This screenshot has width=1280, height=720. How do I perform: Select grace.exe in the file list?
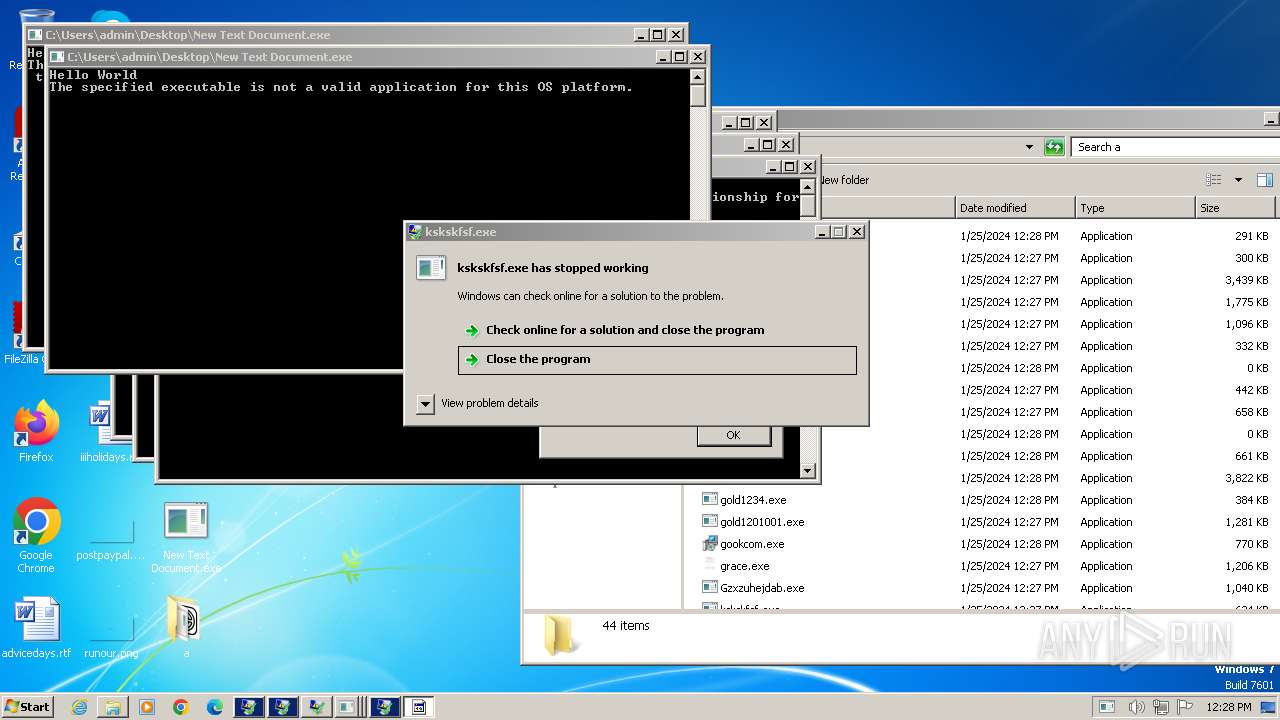[744, 566]
